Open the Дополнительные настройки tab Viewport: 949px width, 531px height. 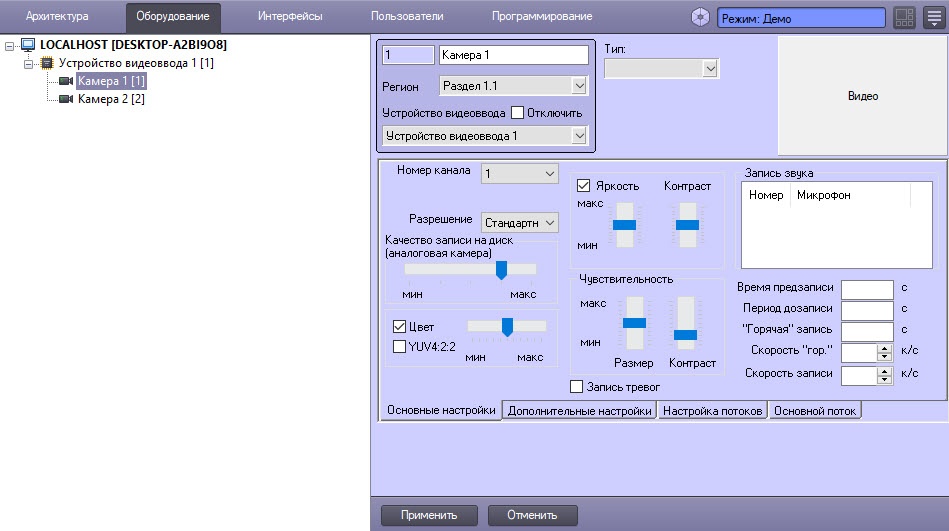(579, 411)
